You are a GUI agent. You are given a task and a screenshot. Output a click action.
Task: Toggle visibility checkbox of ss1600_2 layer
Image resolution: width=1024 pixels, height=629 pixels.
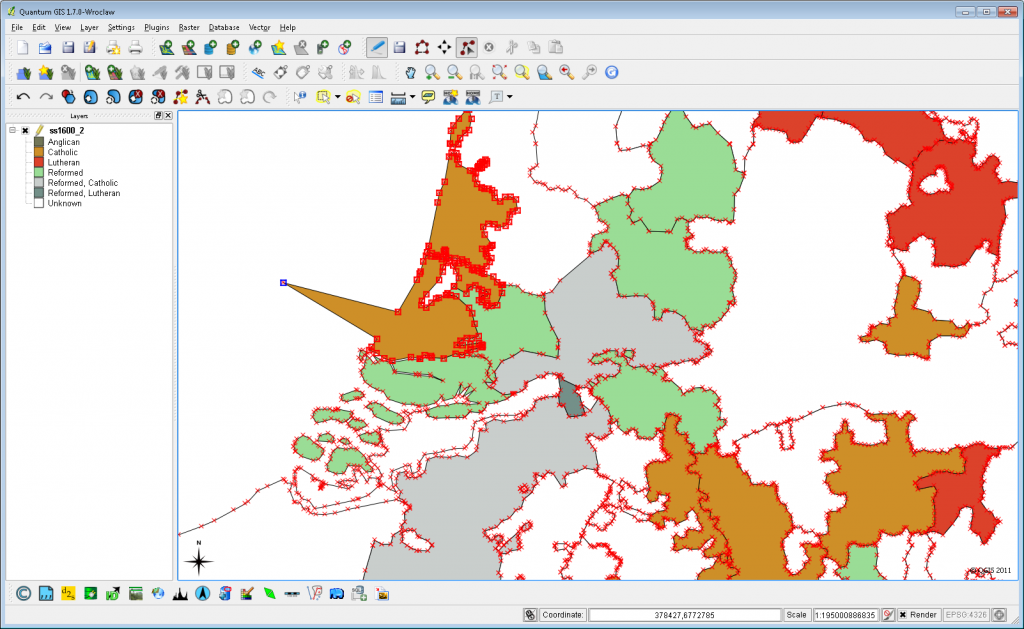[25, 131]
